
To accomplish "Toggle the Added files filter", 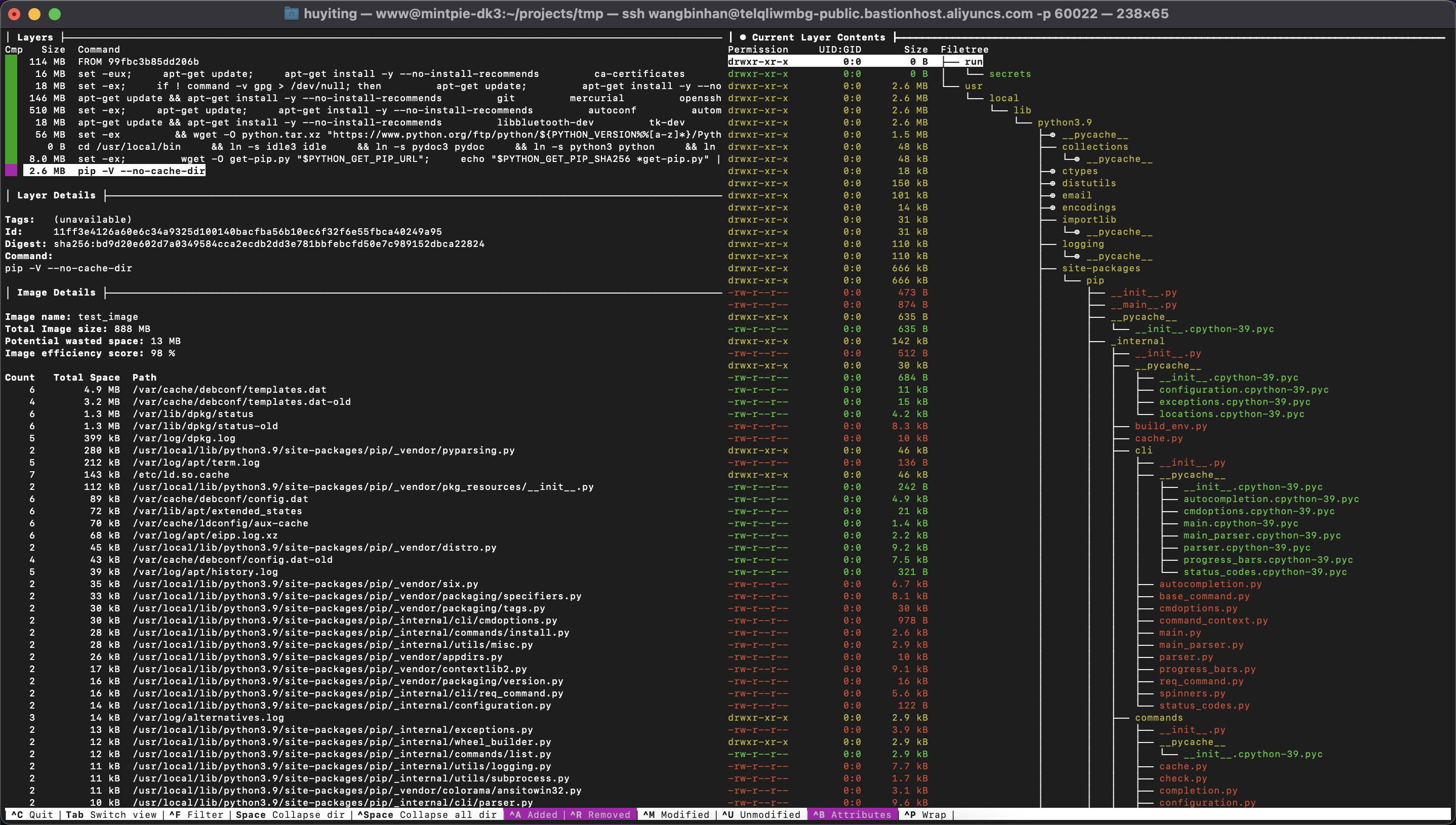I will point(533,815).
